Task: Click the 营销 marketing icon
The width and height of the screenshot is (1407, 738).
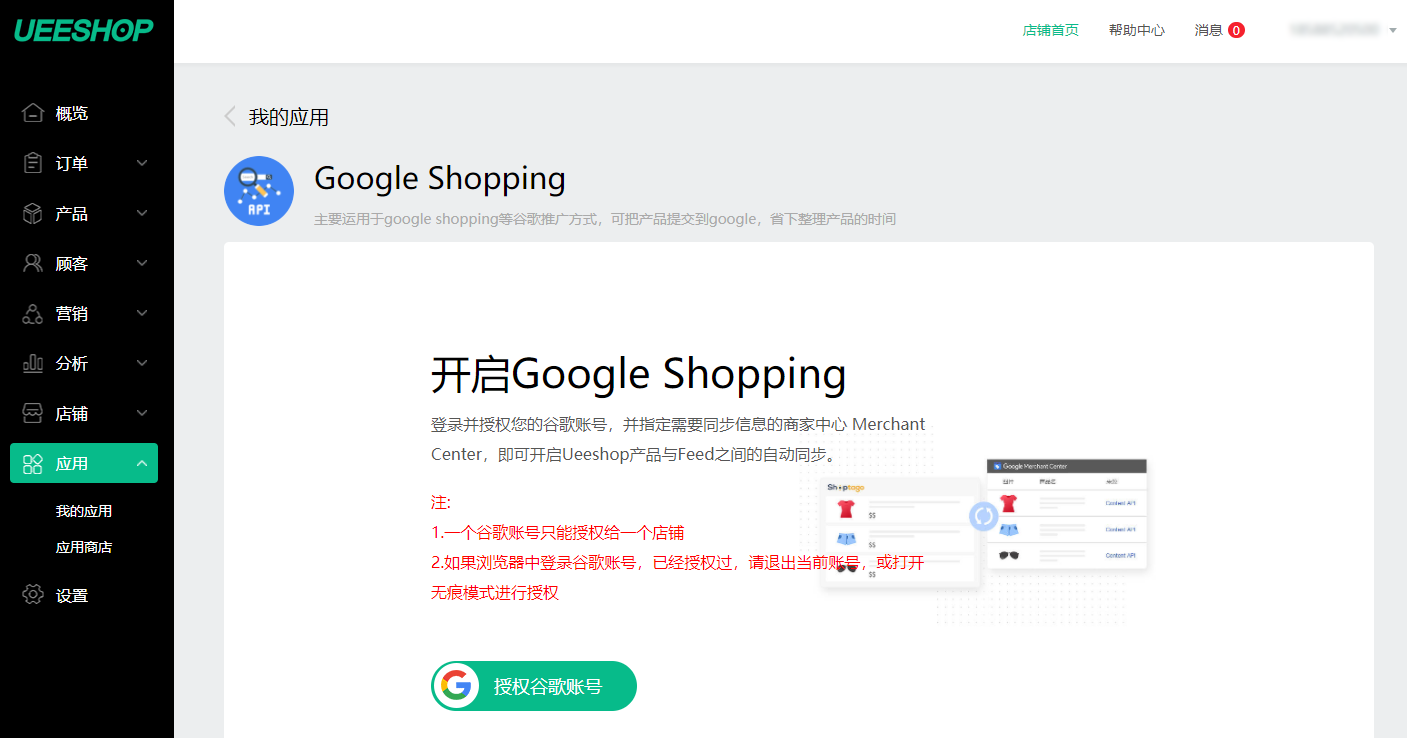Action: (x=33, y=313)
